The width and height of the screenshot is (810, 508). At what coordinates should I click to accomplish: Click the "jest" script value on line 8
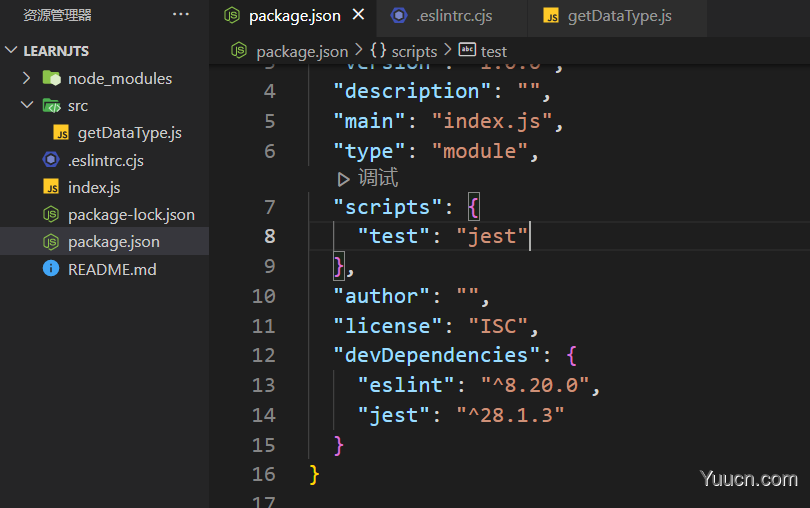492,236
